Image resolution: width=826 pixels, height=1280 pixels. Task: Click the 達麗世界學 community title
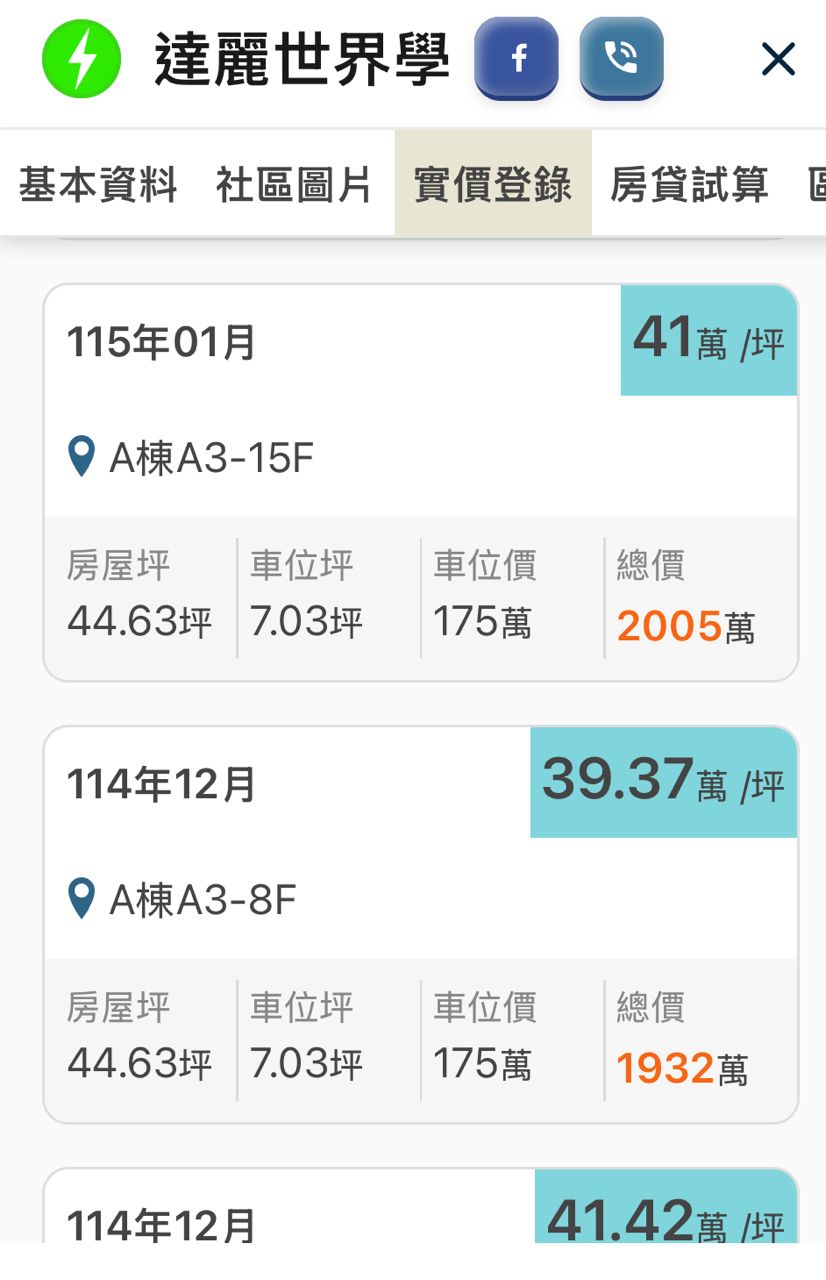[301, 60]
